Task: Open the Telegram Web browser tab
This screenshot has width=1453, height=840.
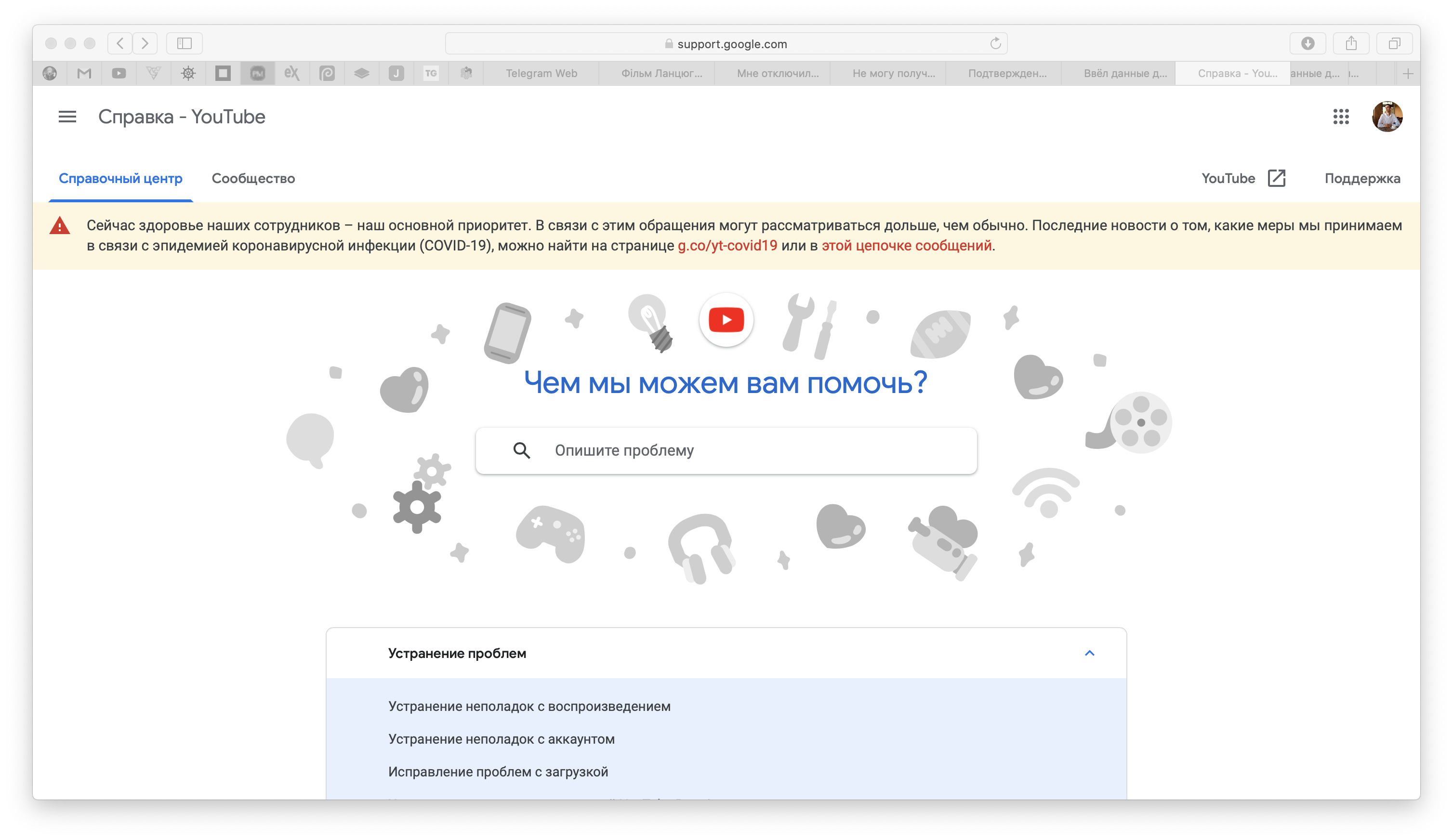Action: click(541, 73)
